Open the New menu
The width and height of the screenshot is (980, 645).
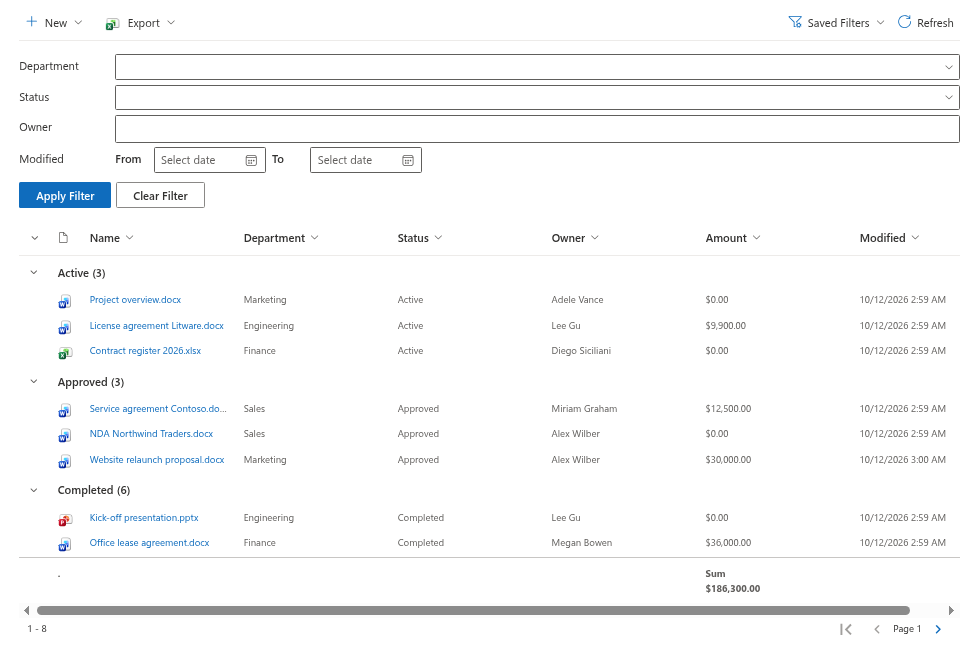click(54, 22)
